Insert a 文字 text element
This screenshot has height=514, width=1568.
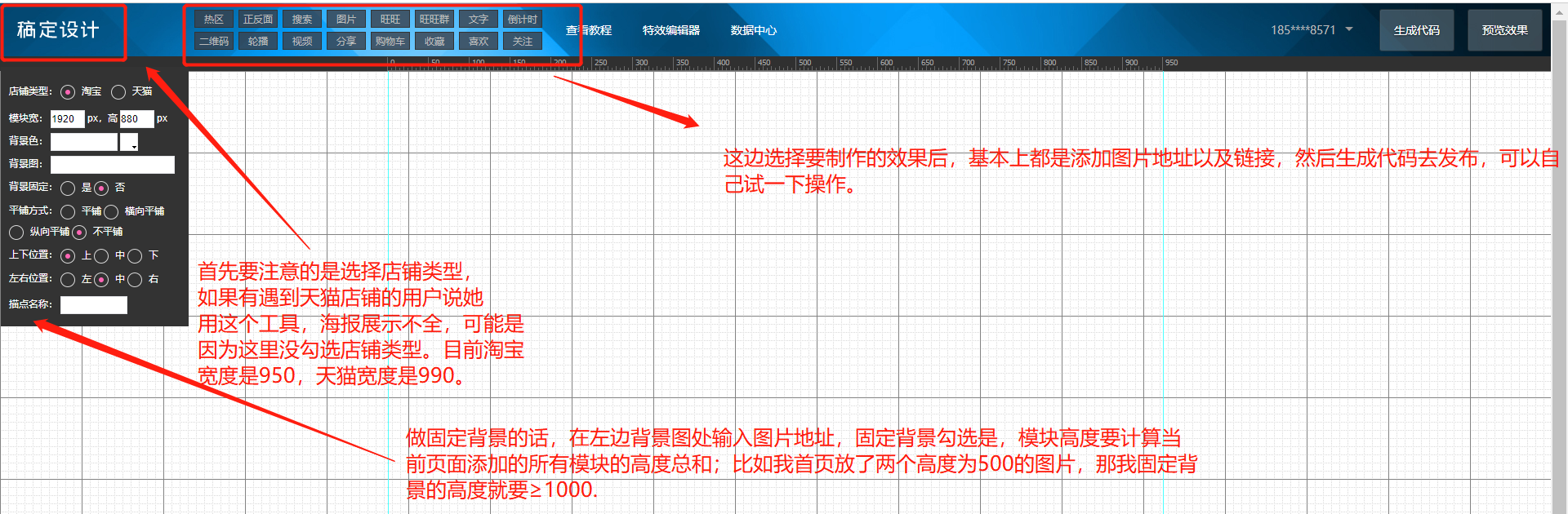pos(479,19)
